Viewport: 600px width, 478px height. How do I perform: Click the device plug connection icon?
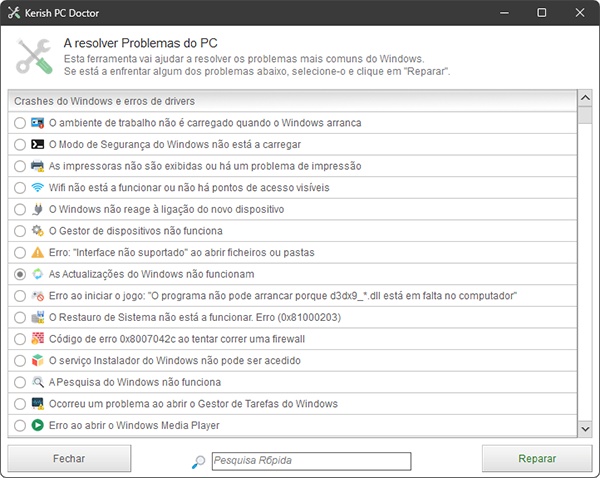38,209
